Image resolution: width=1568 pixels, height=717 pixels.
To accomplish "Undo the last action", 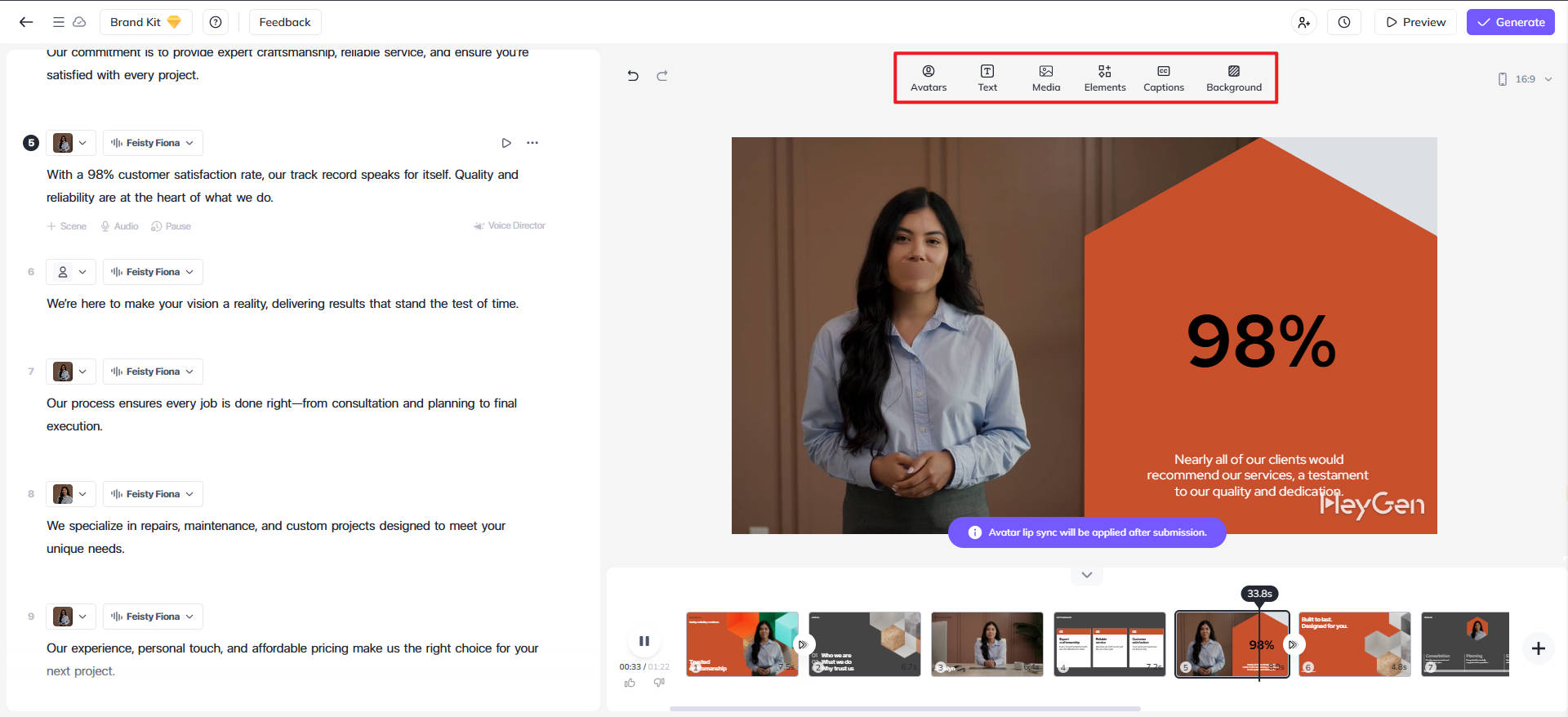I will [633, 76].
